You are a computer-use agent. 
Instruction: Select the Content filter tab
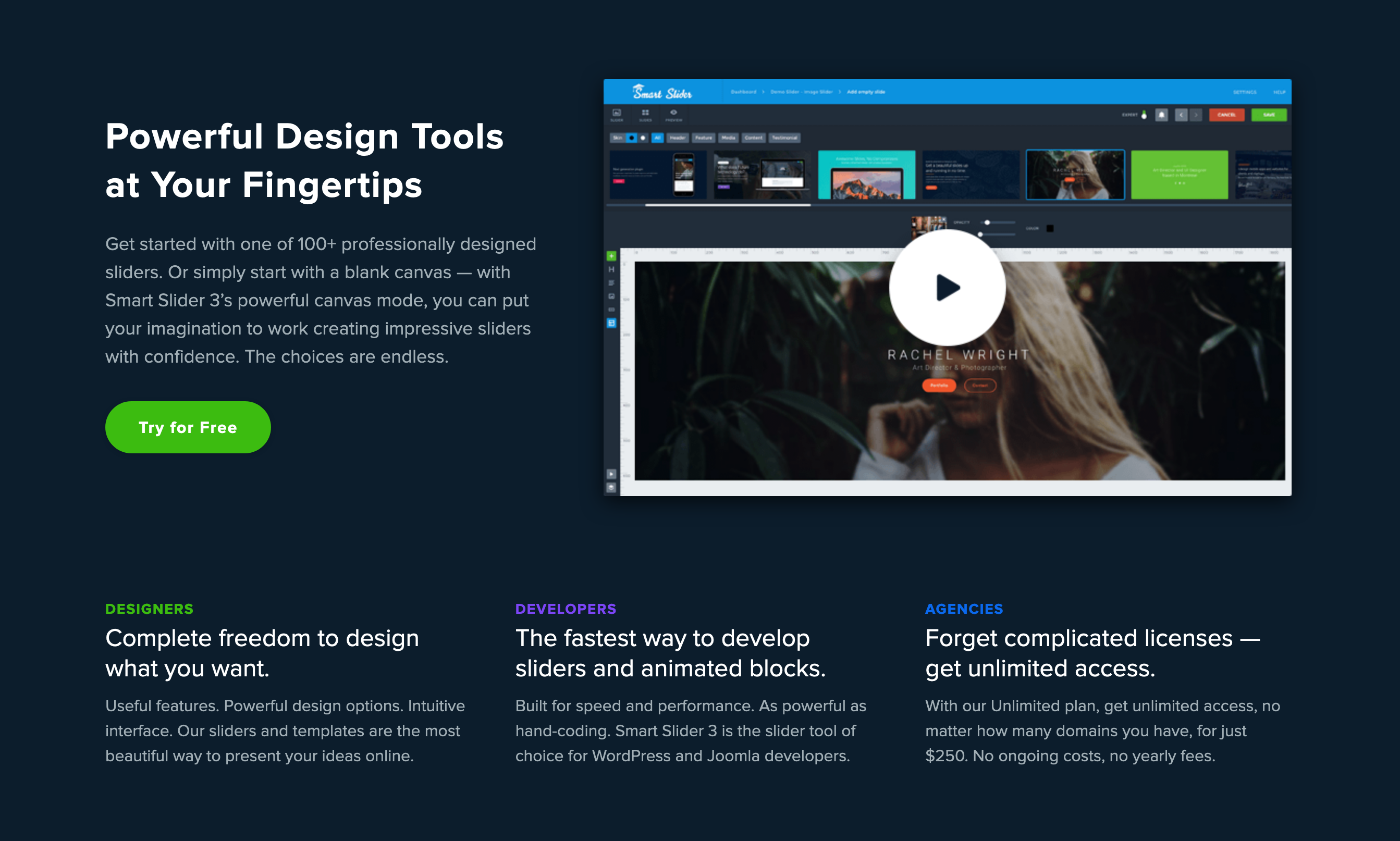pyautogui.click(x=754, y=138)
